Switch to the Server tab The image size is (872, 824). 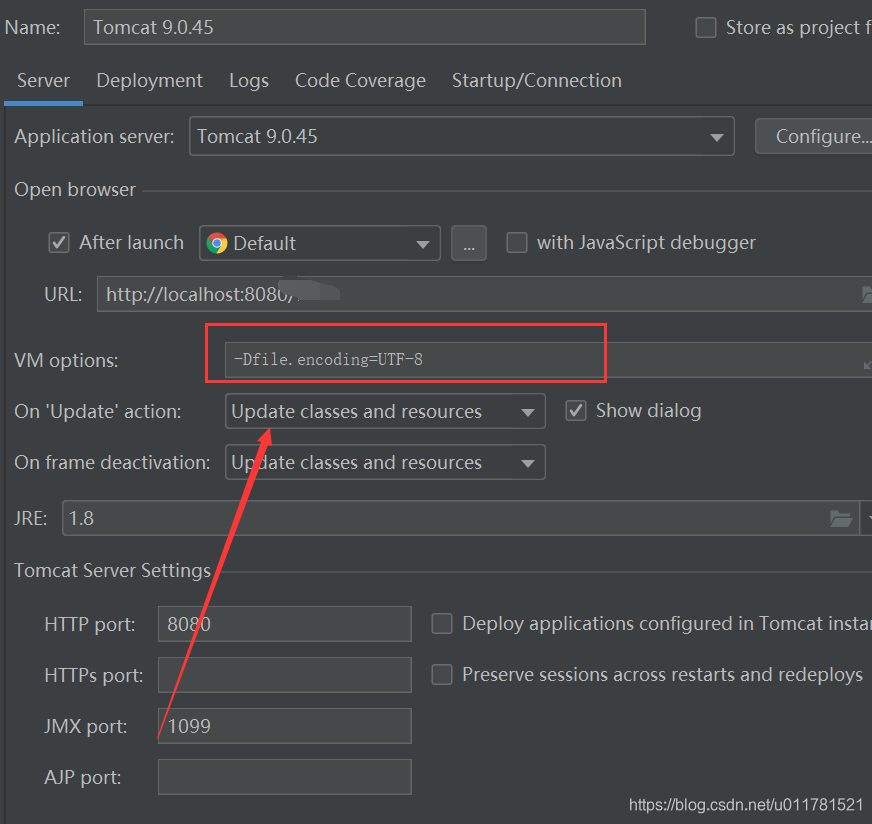(x=43, y=81)
